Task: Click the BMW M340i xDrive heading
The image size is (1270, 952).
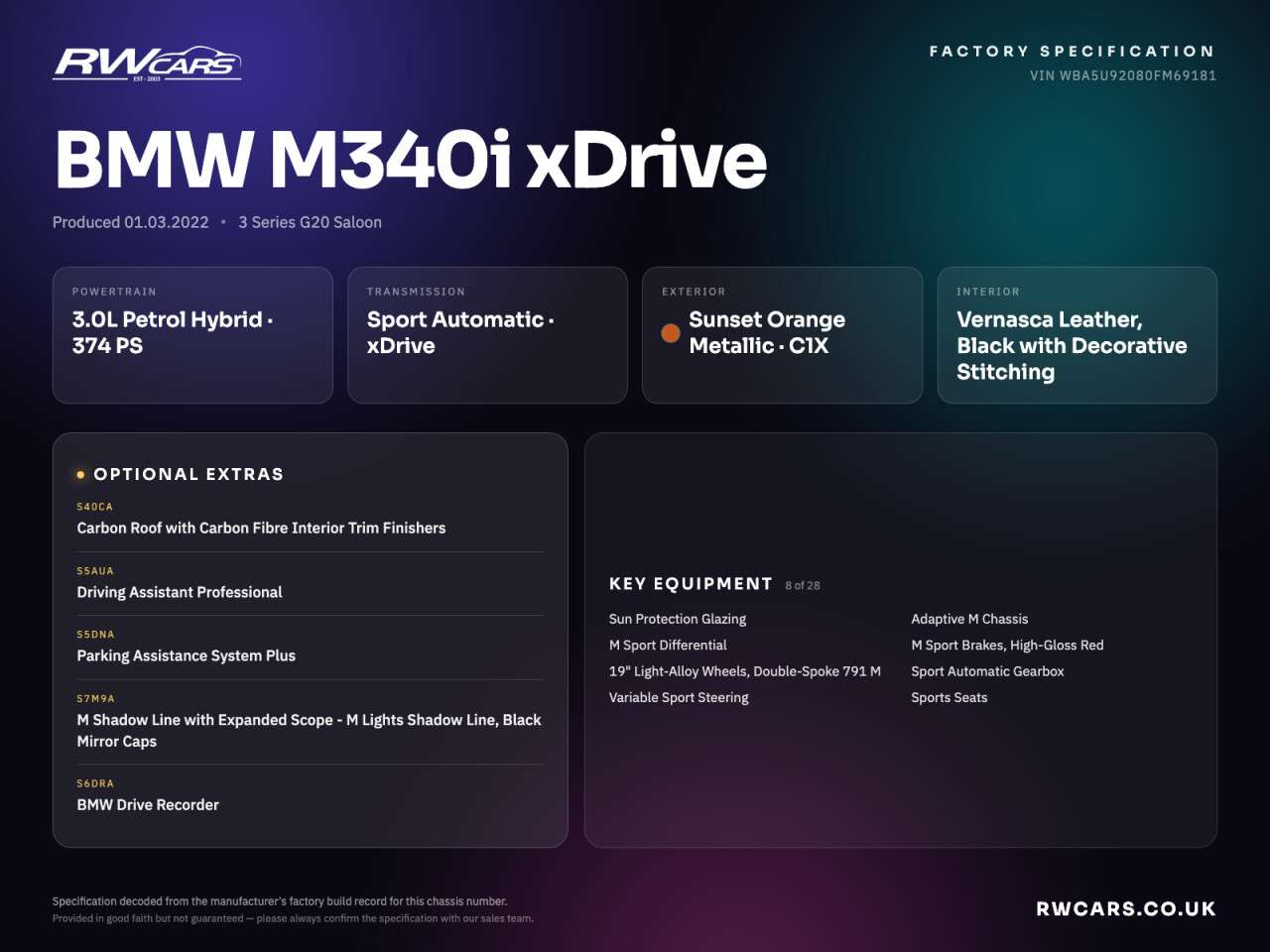Action: pos(411,160)
